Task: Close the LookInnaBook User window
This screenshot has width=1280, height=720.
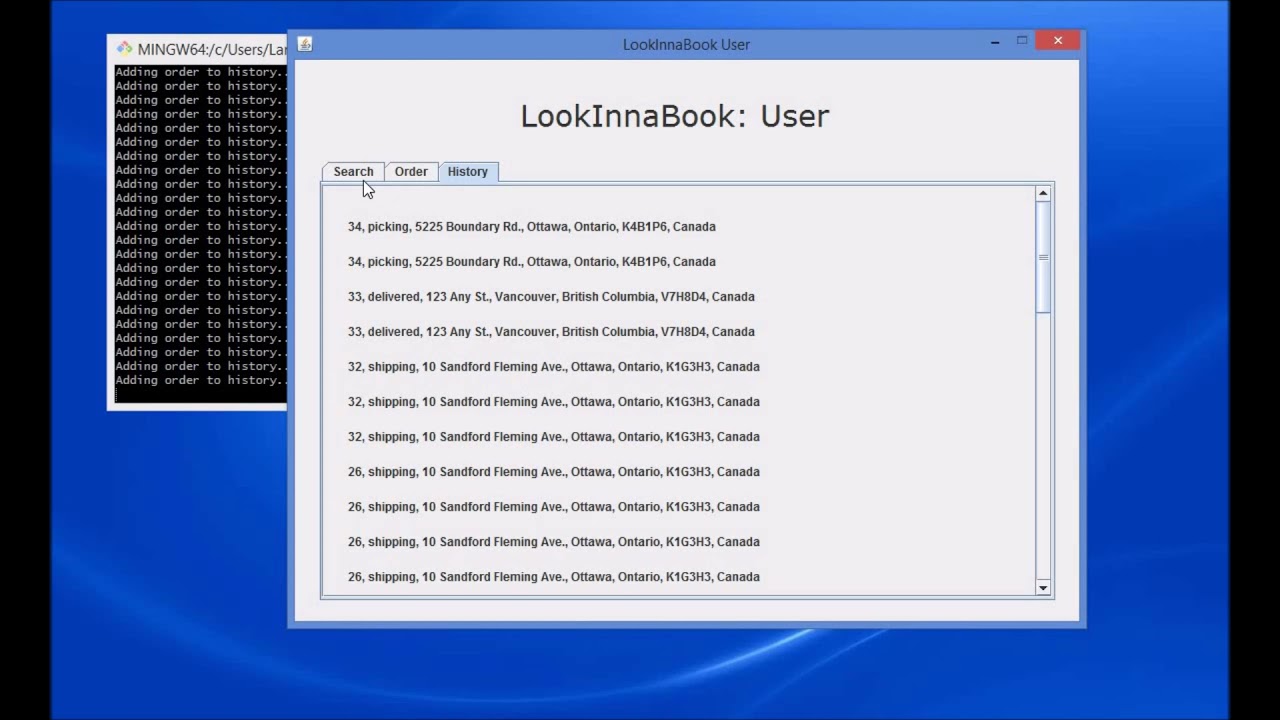Action: 1057,41
